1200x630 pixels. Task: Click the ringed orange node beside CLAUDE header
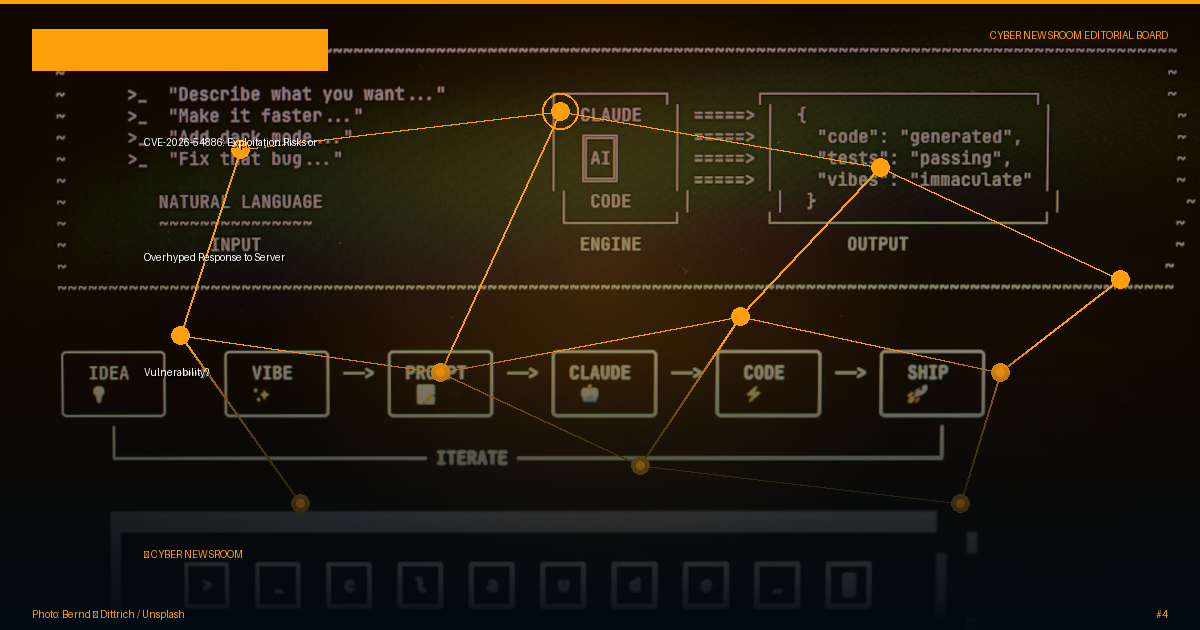561,111
